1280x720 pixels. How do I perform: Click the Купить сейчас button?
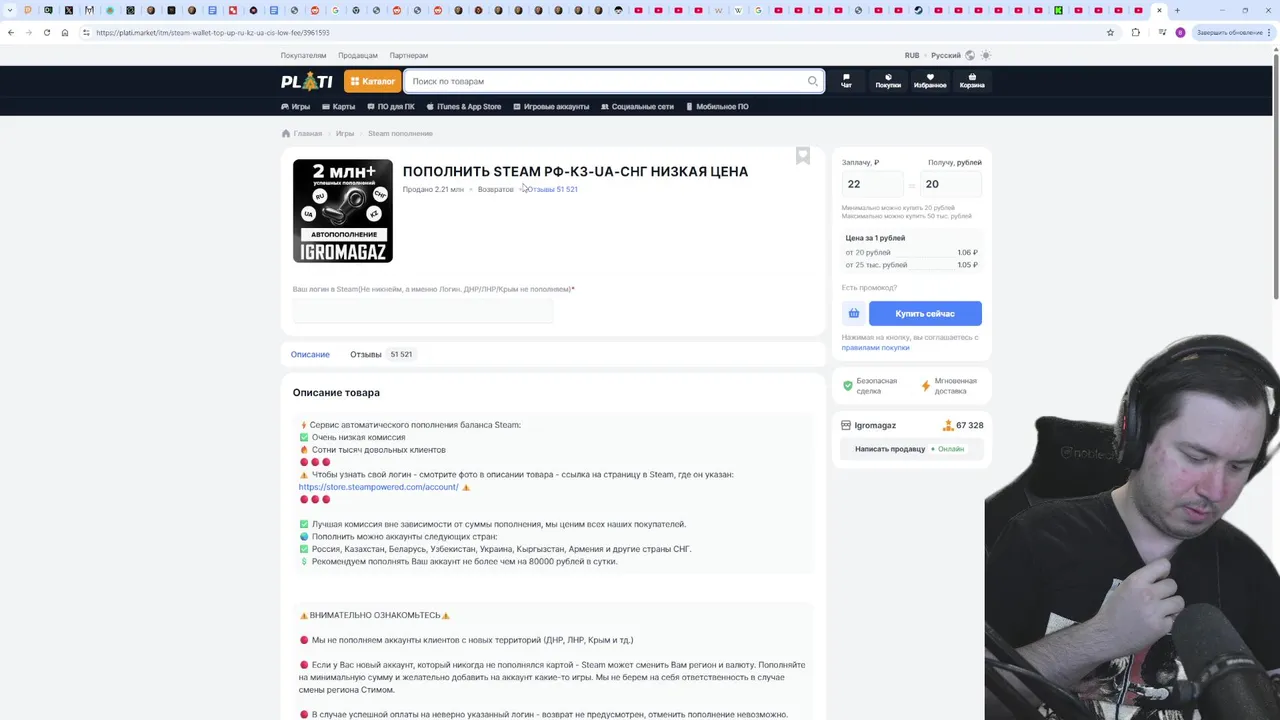click(x=925, y=313)
